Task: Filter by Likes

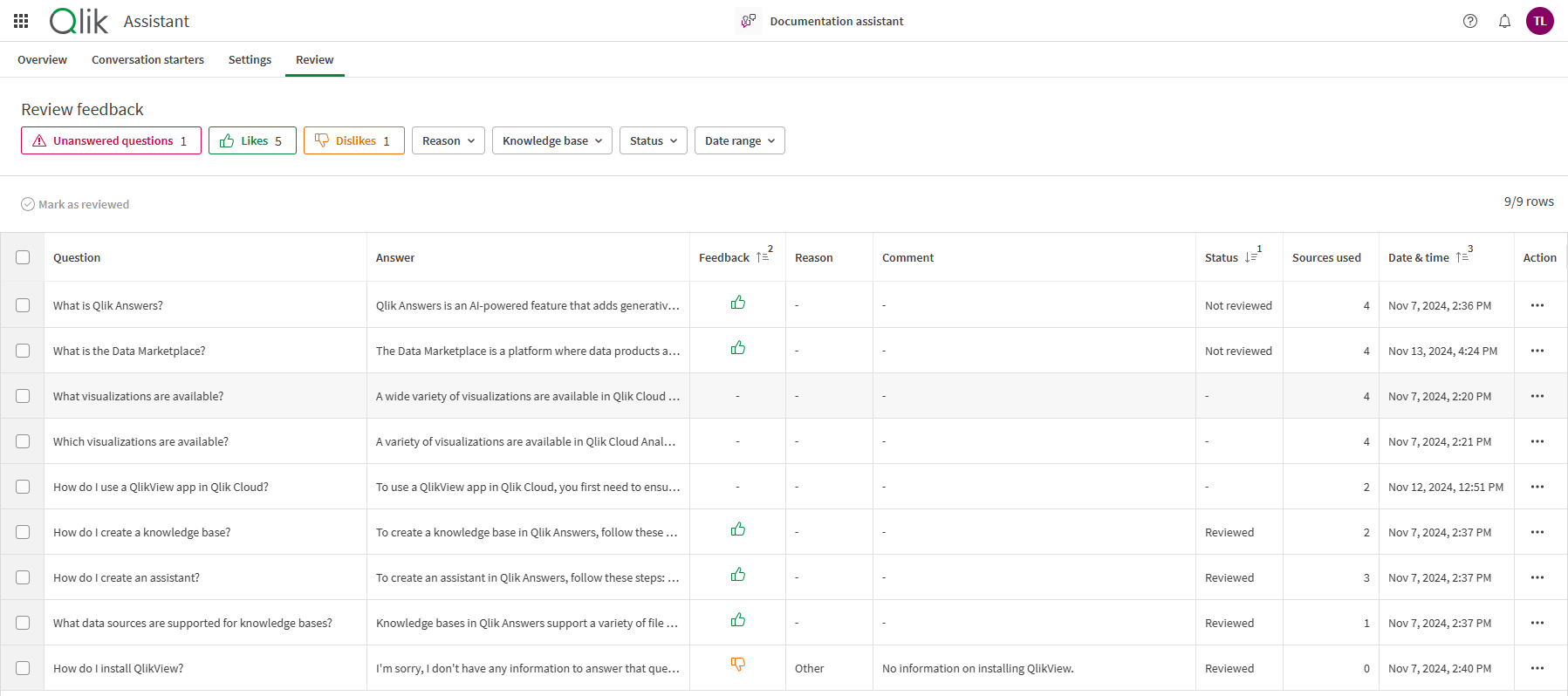Action: pyautogui.click(x=252, y=140)
